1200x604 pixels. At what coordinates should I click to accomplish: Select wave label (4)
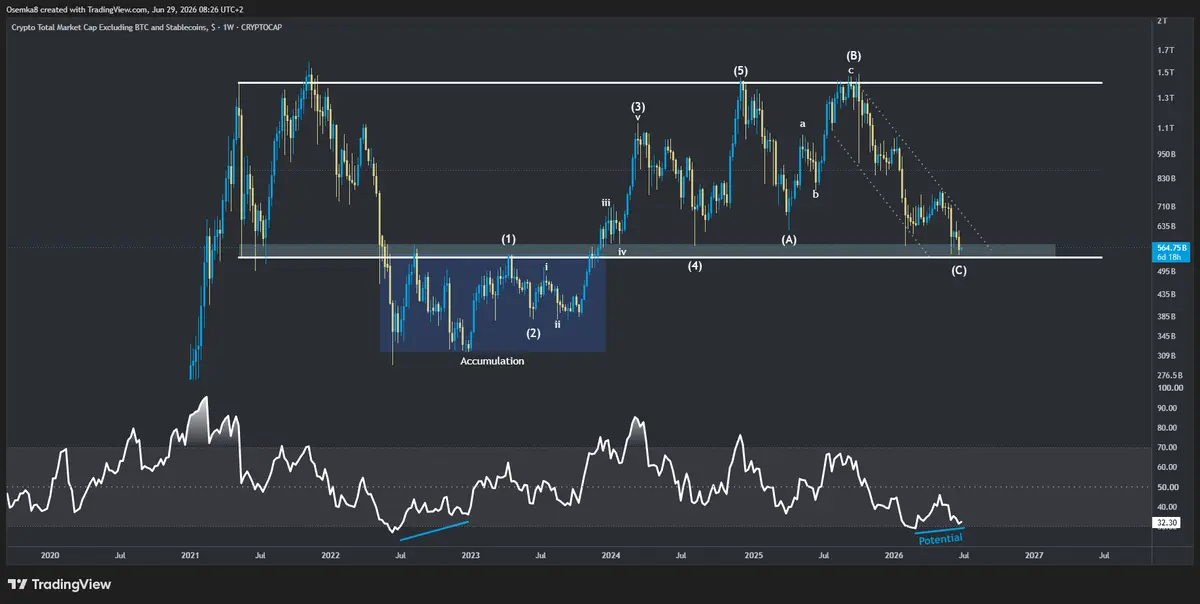[x=695, y=266]
